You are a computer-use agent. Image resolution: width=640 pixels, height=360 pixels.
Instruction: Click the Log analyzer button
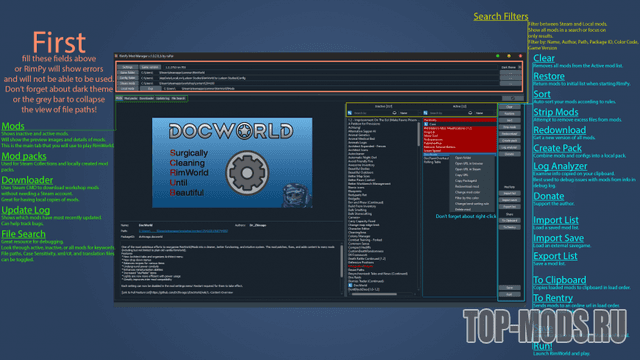[509, 147]
